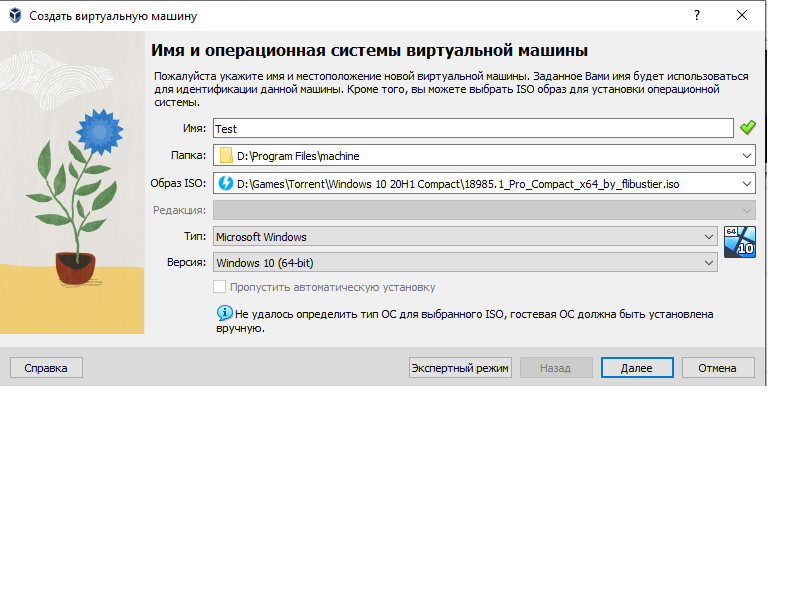Click the VirtualBox cube icon in title bar
Image resolution: width=800 pixels, height=600 pixels.
click(15, 15)
